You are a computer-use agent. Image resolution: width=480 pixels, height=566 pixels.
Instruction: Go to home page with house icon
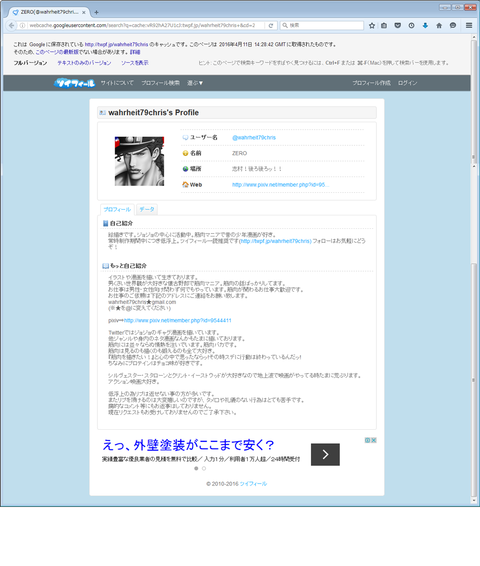439,25
